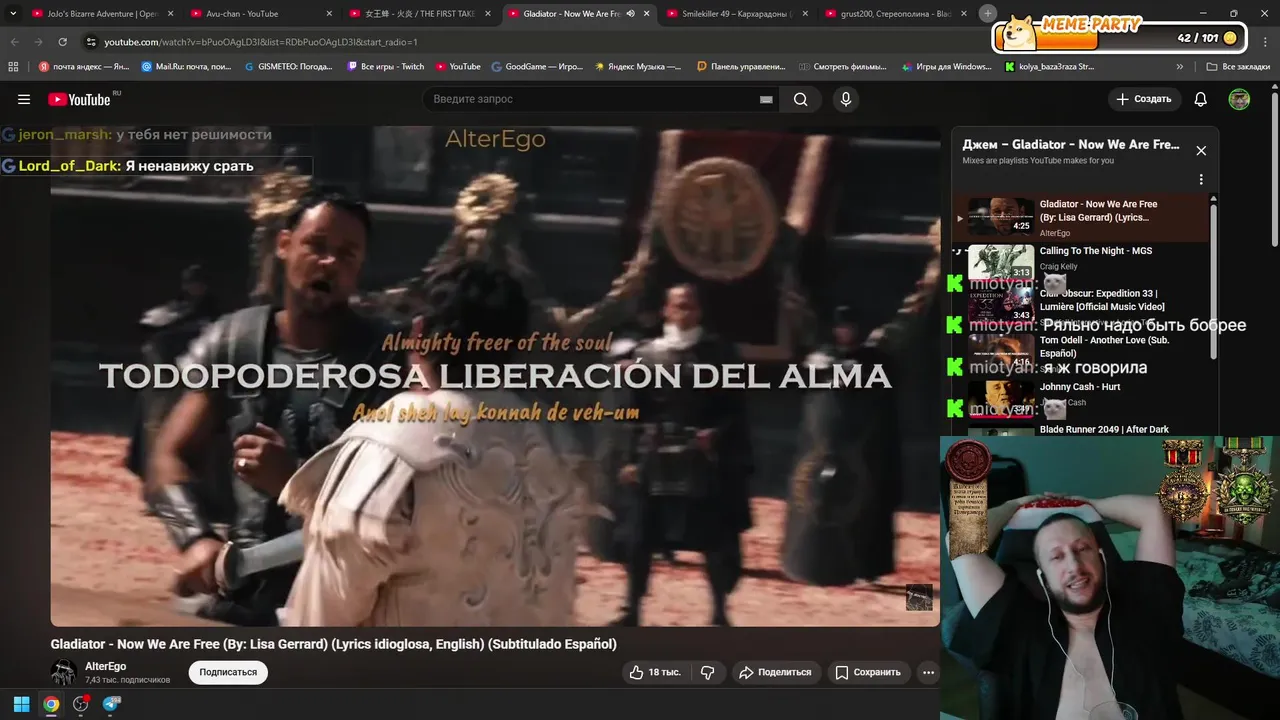Open the three-dot more actions menu

coord(928,672)
